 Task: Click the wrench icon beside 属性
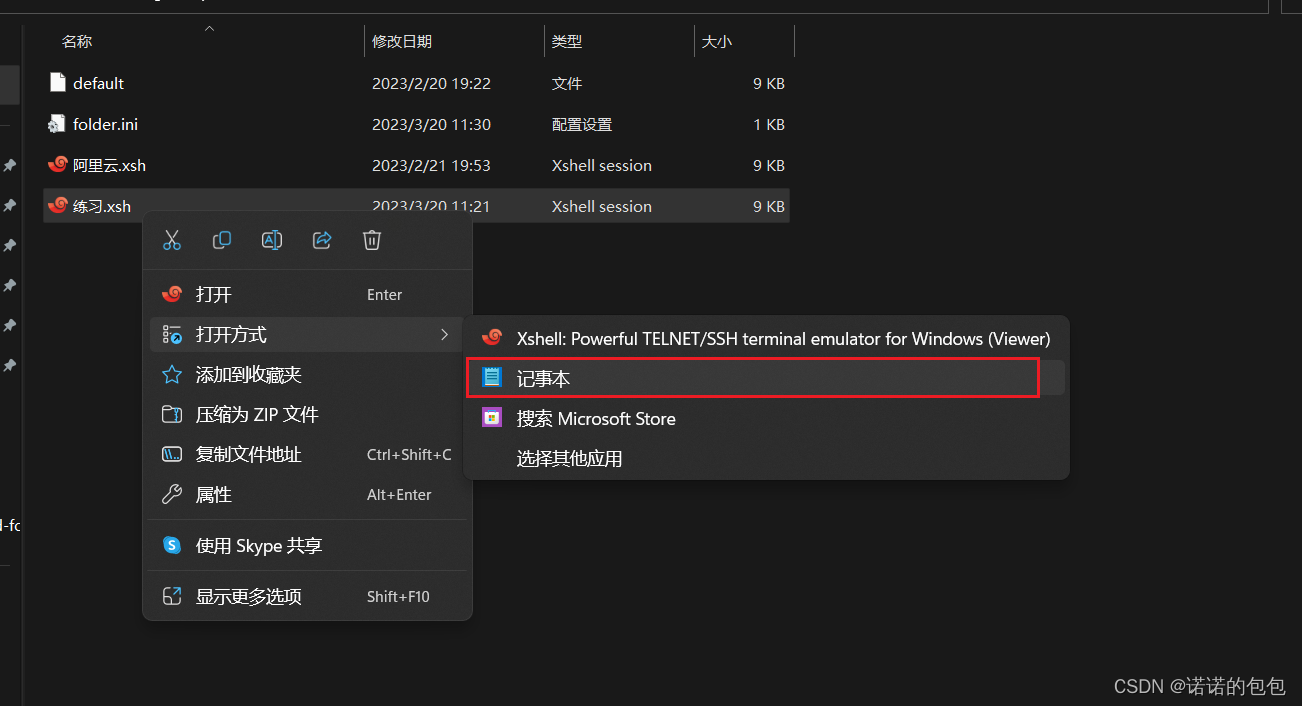[172, 494]
